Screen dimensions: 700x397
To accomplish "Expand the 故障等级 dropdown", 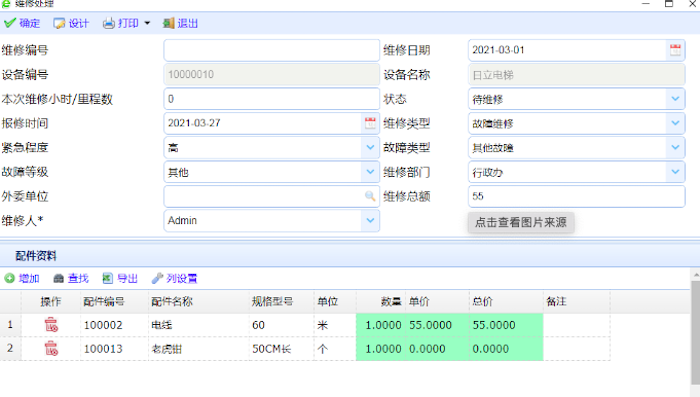I will coord(370,172).
